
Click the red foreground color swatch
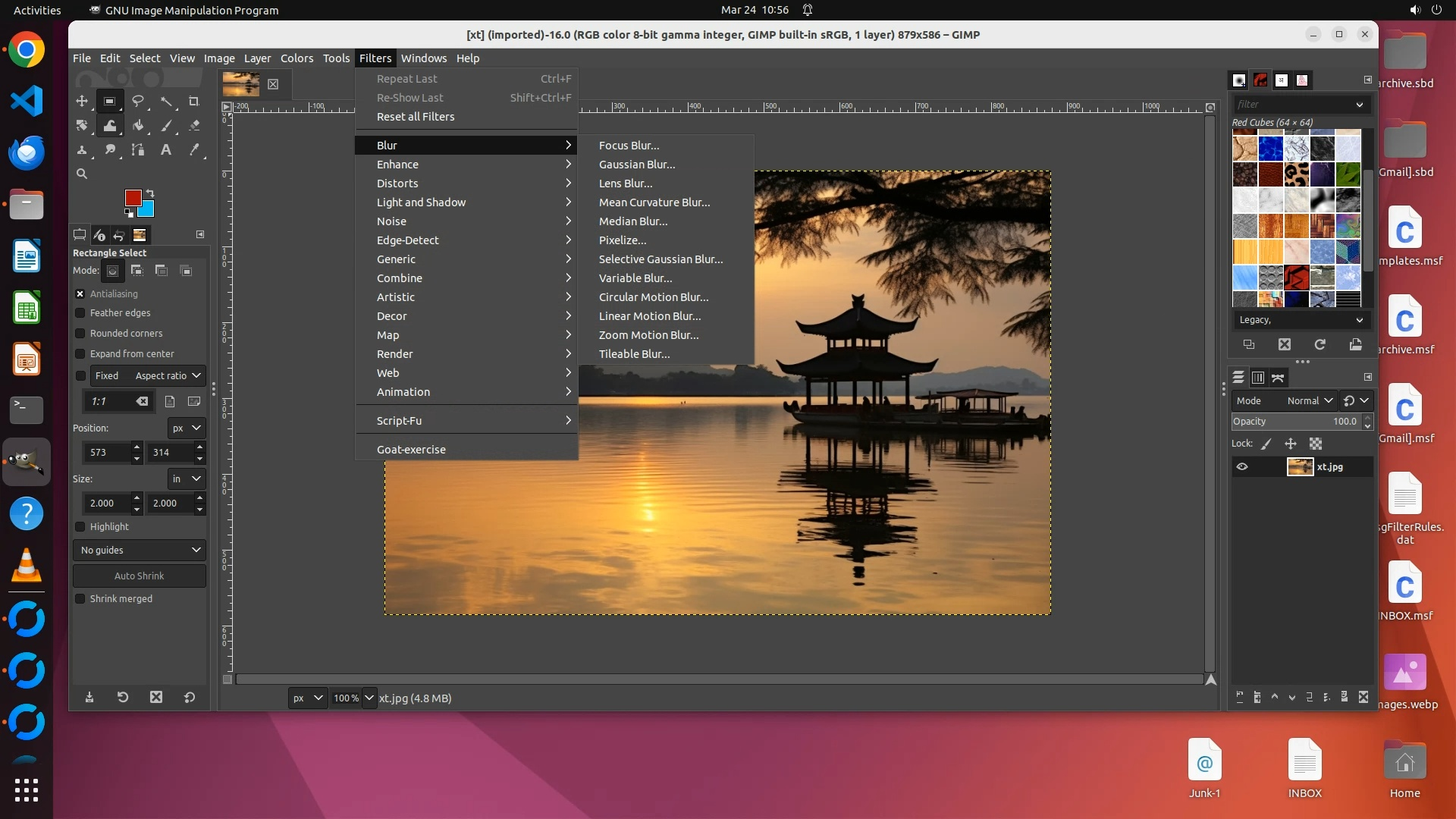133,198
